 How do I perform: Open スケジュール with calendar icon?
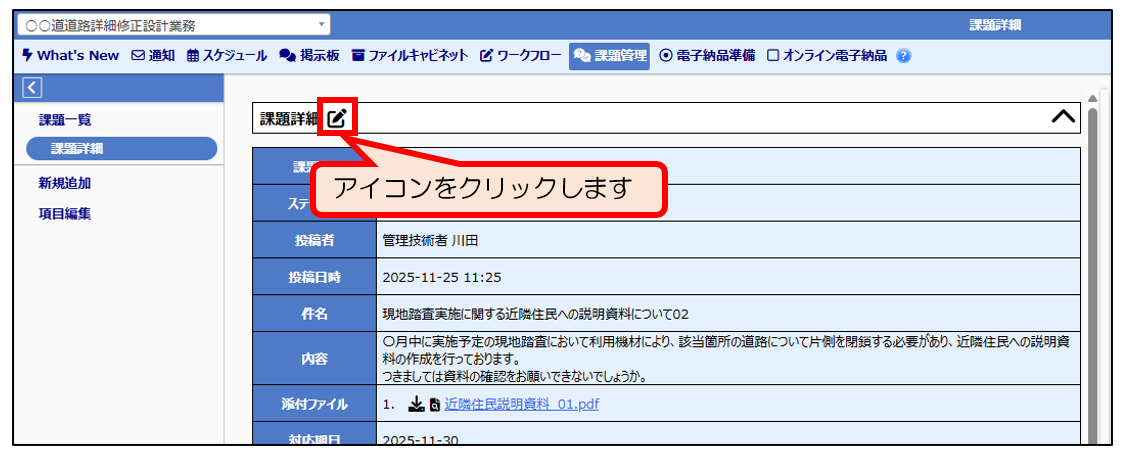point(226,56)
